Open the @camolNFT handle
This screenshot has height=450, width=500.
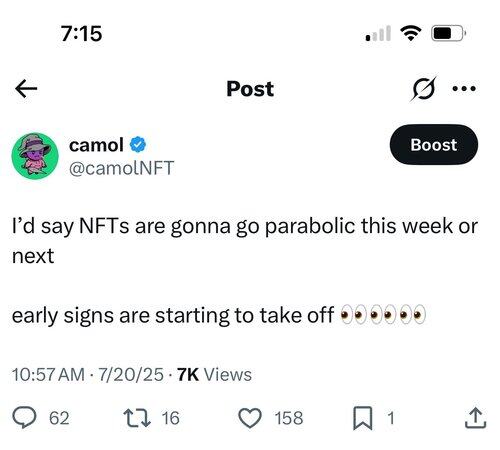pos(121,168)
